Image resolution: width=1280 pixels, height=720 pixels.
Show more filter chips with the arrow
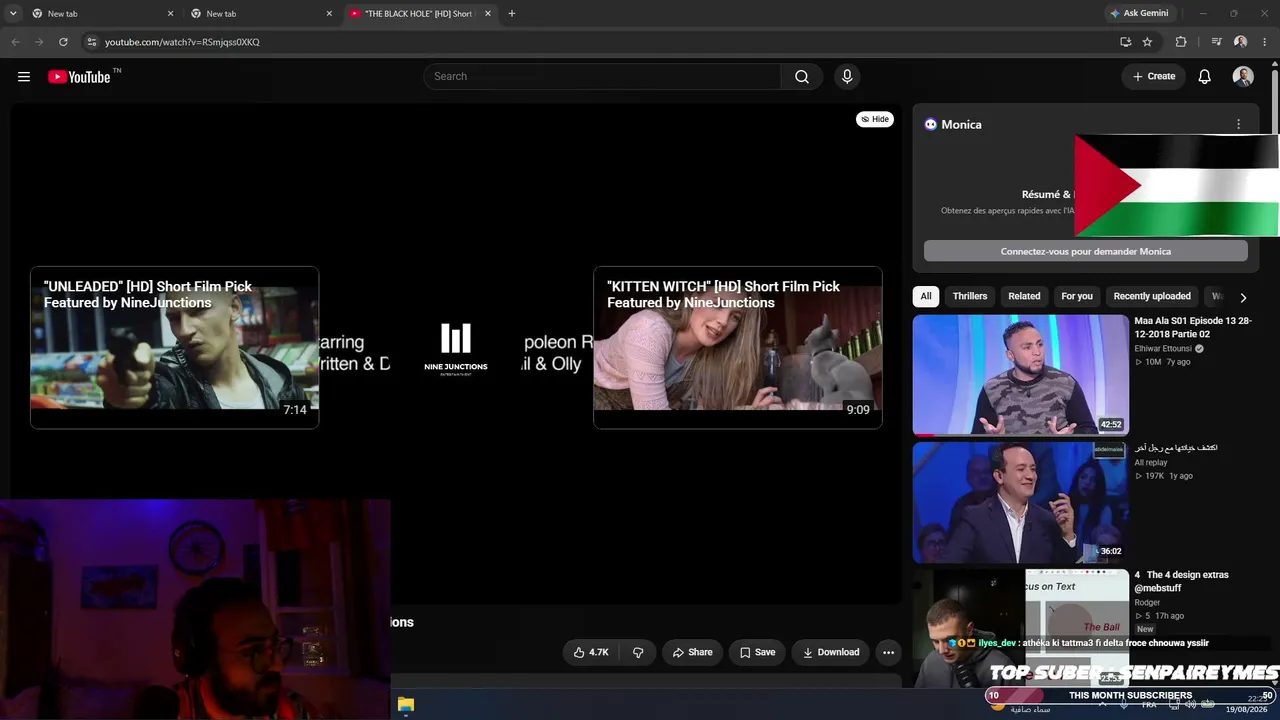pyautogui.click(x=1243, y=297)
